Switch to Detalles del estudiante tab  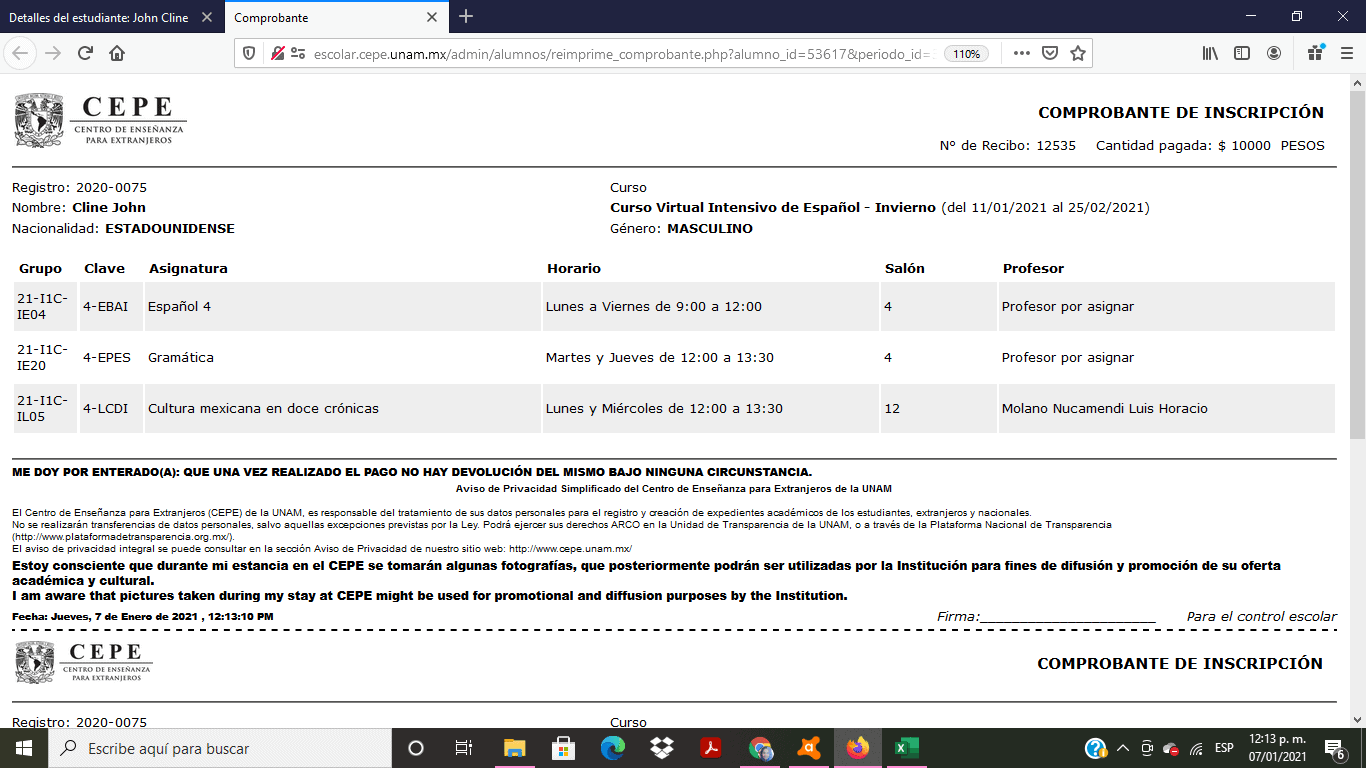click(98, 17)
